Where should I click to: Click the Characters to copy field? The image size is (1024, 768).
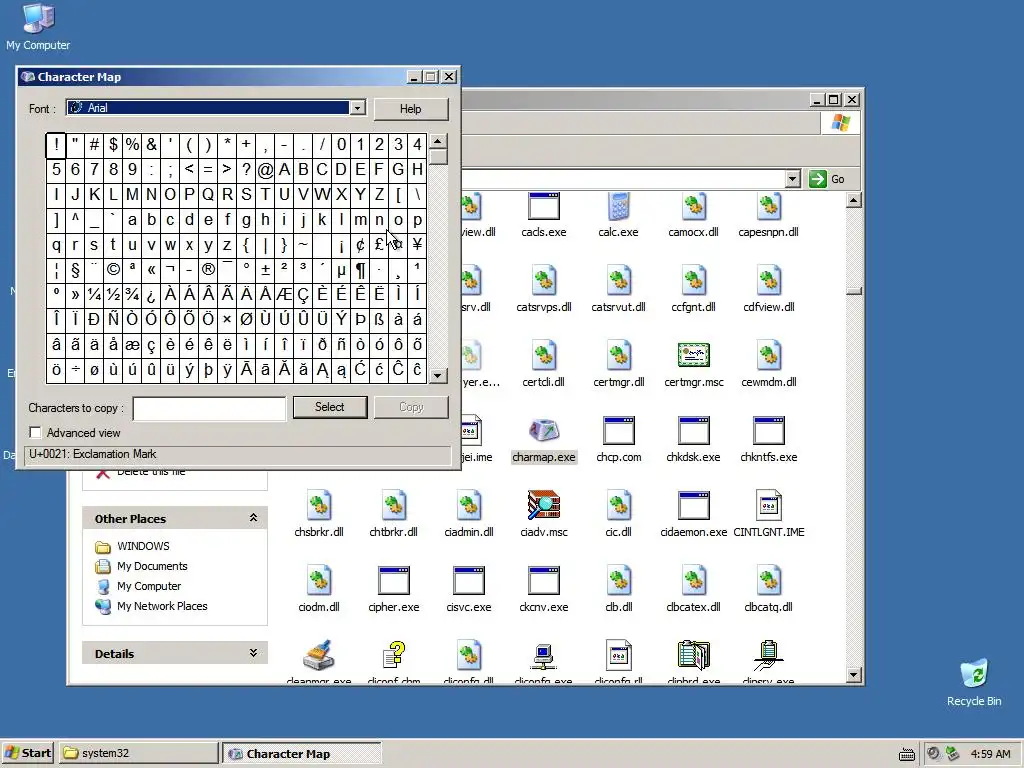coord(209,409)
